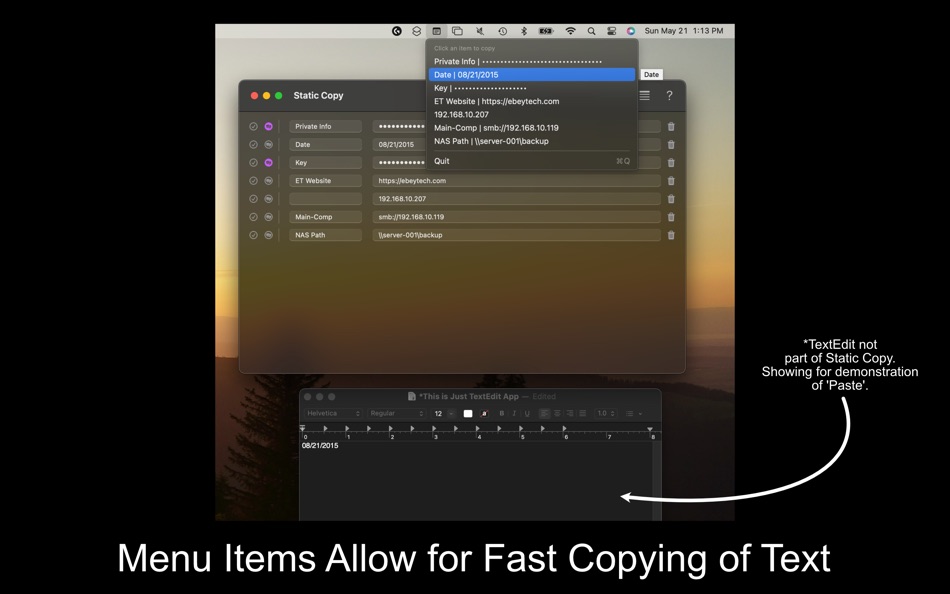Center text in TextEdit
Viewport: 950px width, 594px height.
pyautogui.click(x=557, y=413)
